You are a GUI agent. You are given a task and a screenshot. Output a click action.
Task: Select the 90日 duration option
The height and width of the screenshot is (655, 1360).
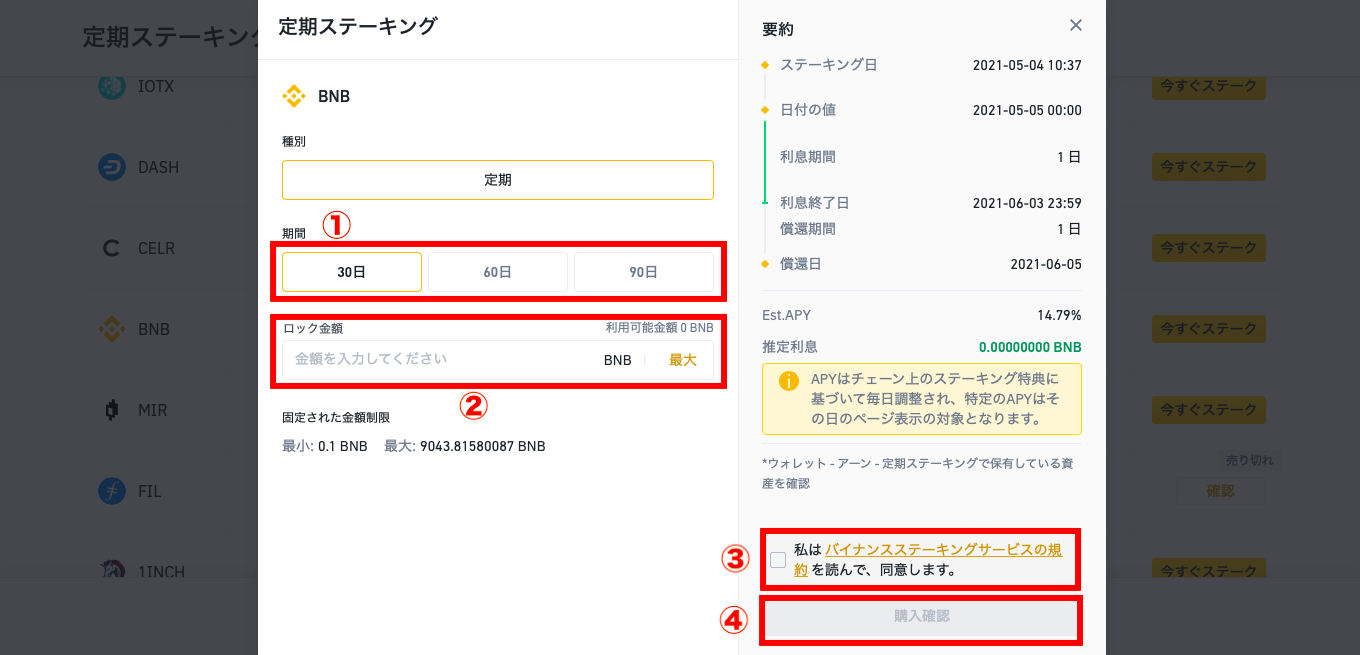tap(644, 272)
